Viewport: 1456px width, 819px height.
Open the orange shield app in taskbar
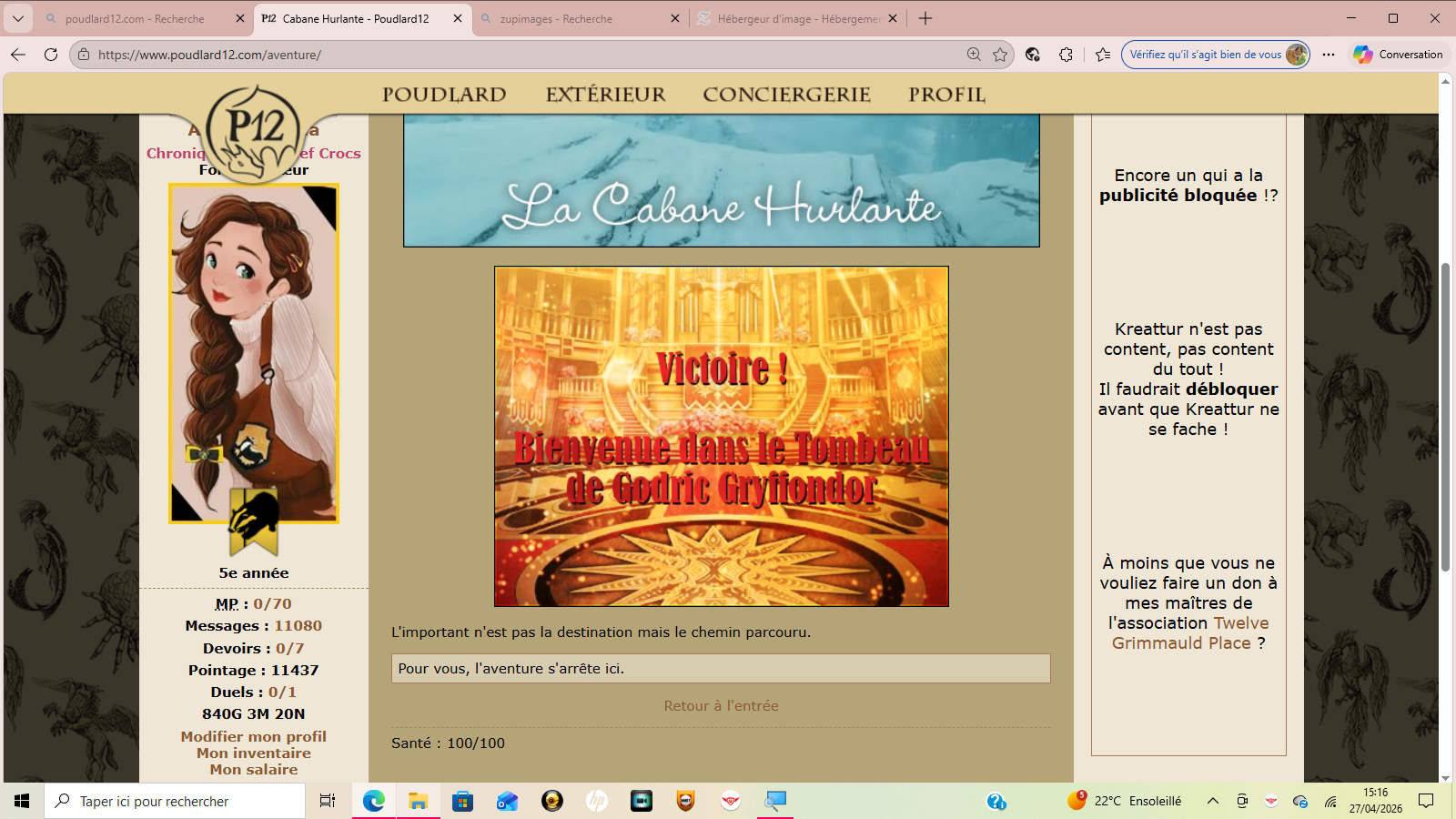coord(686,801)
